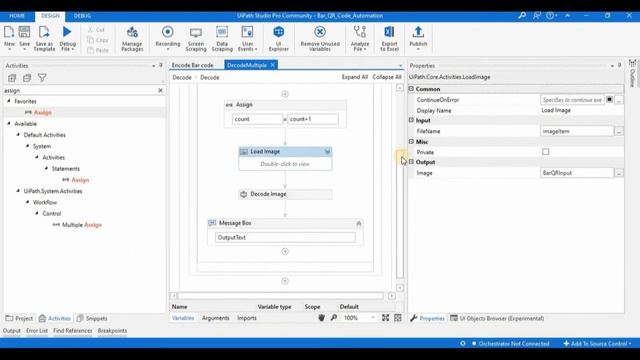Viewport: 640px width, 360px height.
Task: Open the feedback icon in title bar
Action: click(x=537, y=16)
